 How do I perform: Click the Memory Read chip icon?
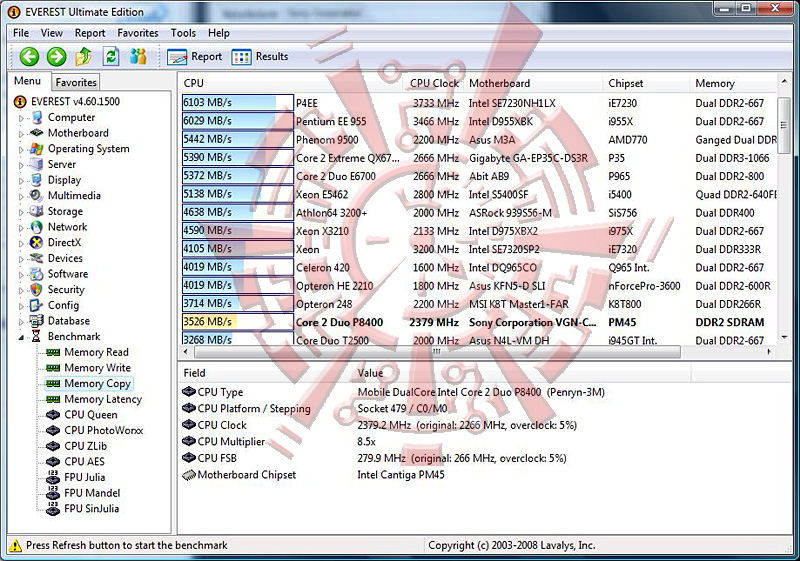(x=53, y=352)
